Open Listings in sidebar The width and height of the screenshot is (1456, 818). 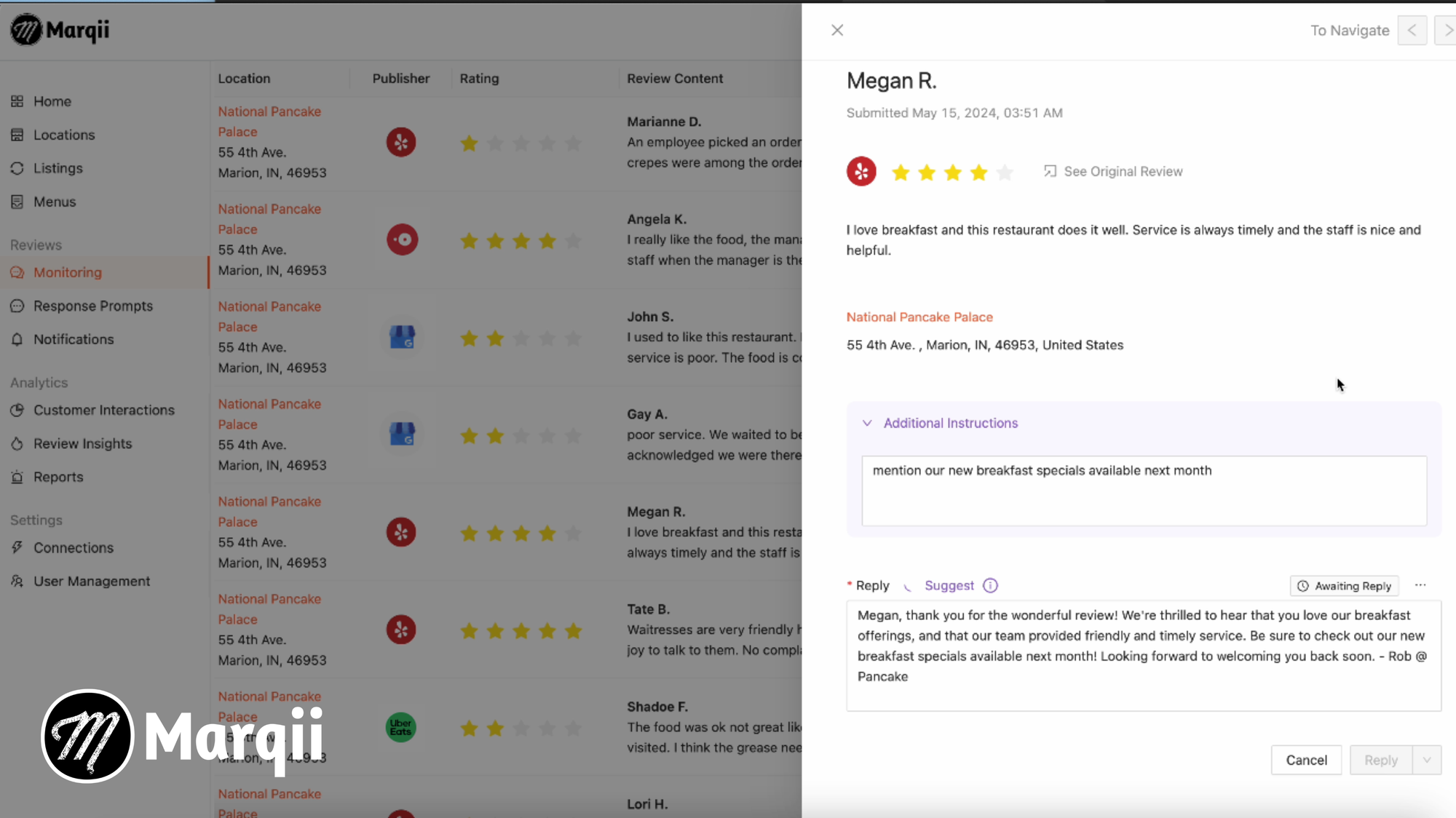tap(58, 169)
